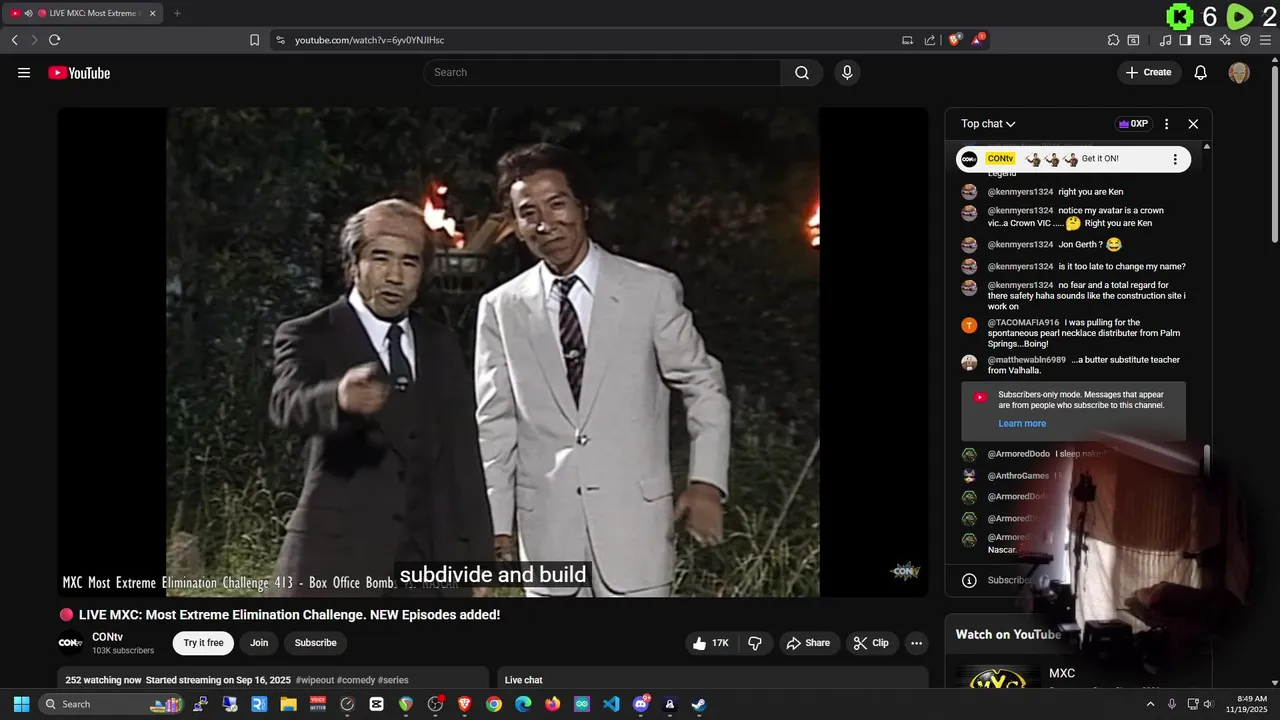
Task: Open Windows Start menu
Action: pos(21,704)
